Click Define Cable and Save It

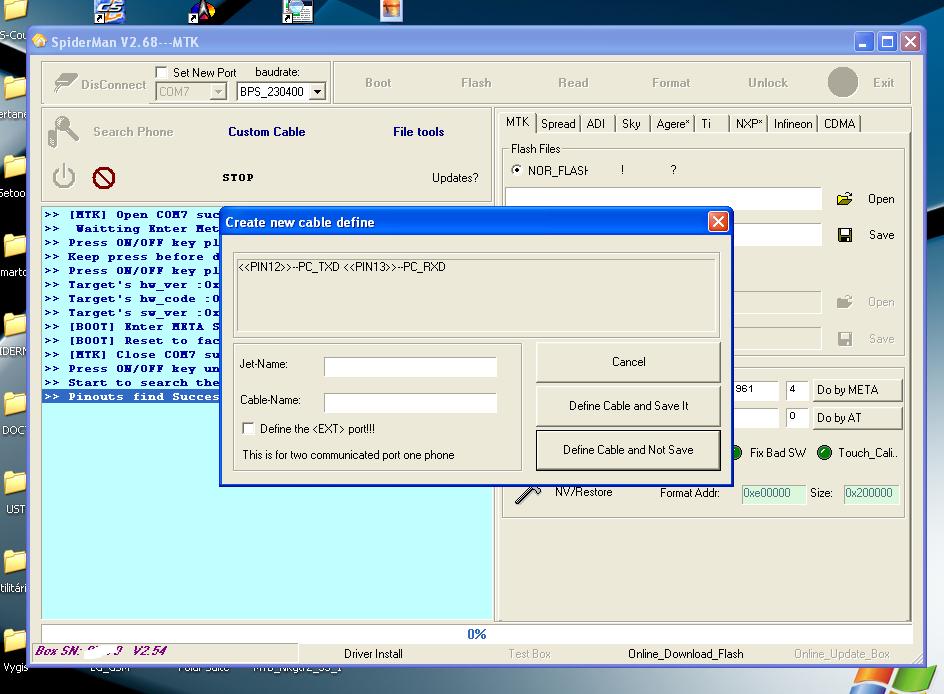pyautogui.click(x=628, y=406)
